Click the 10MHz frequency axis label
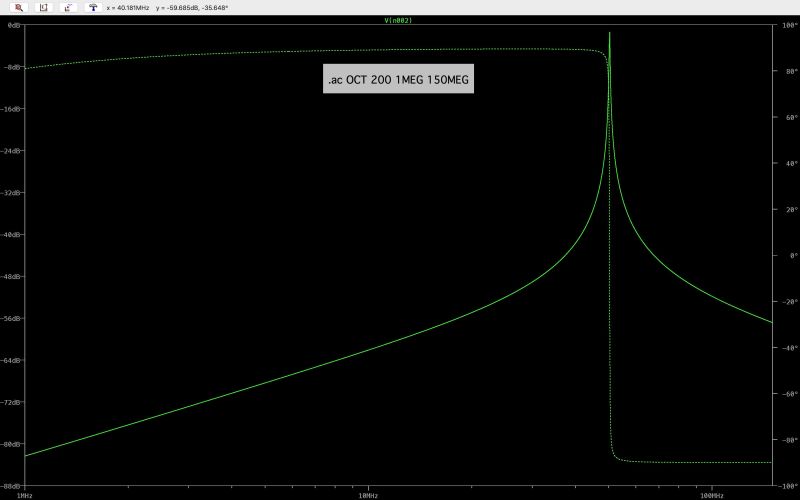 coord(368,495)
